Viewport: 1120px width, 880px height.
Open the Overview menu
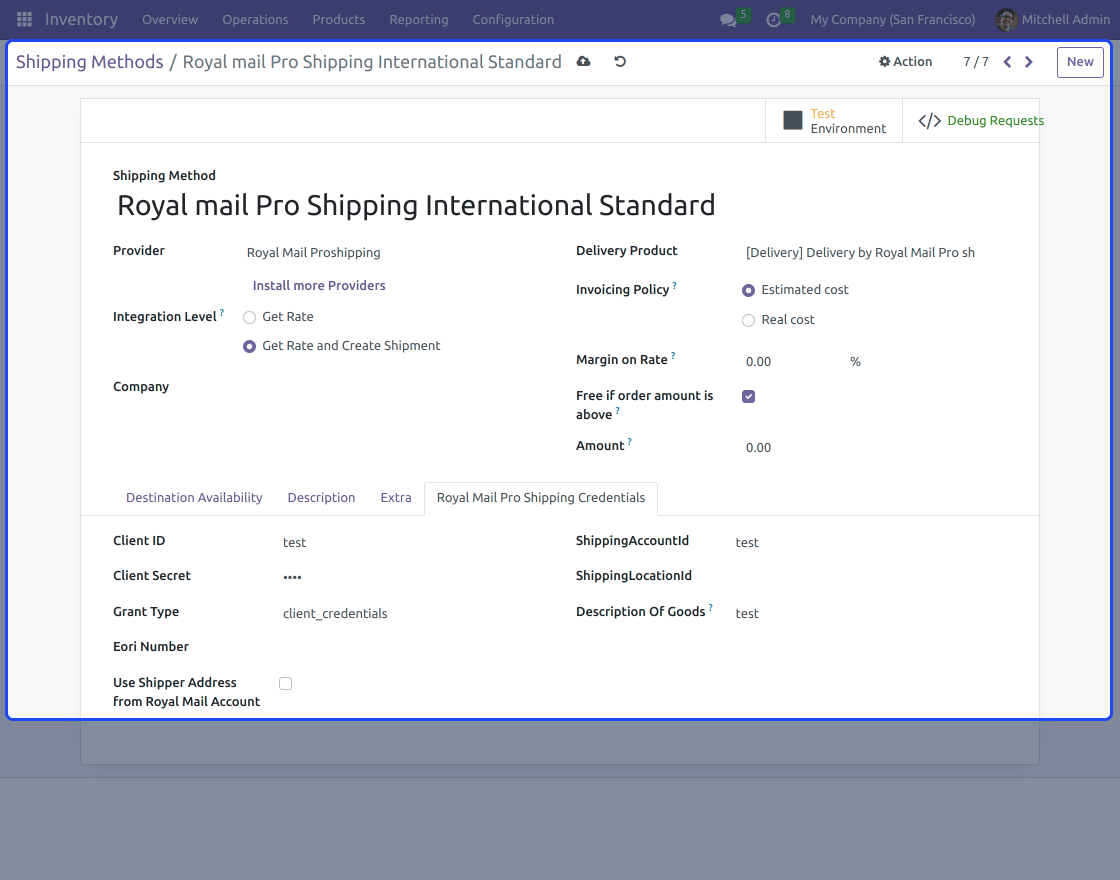pyautogui.click(x=170, y=20)
